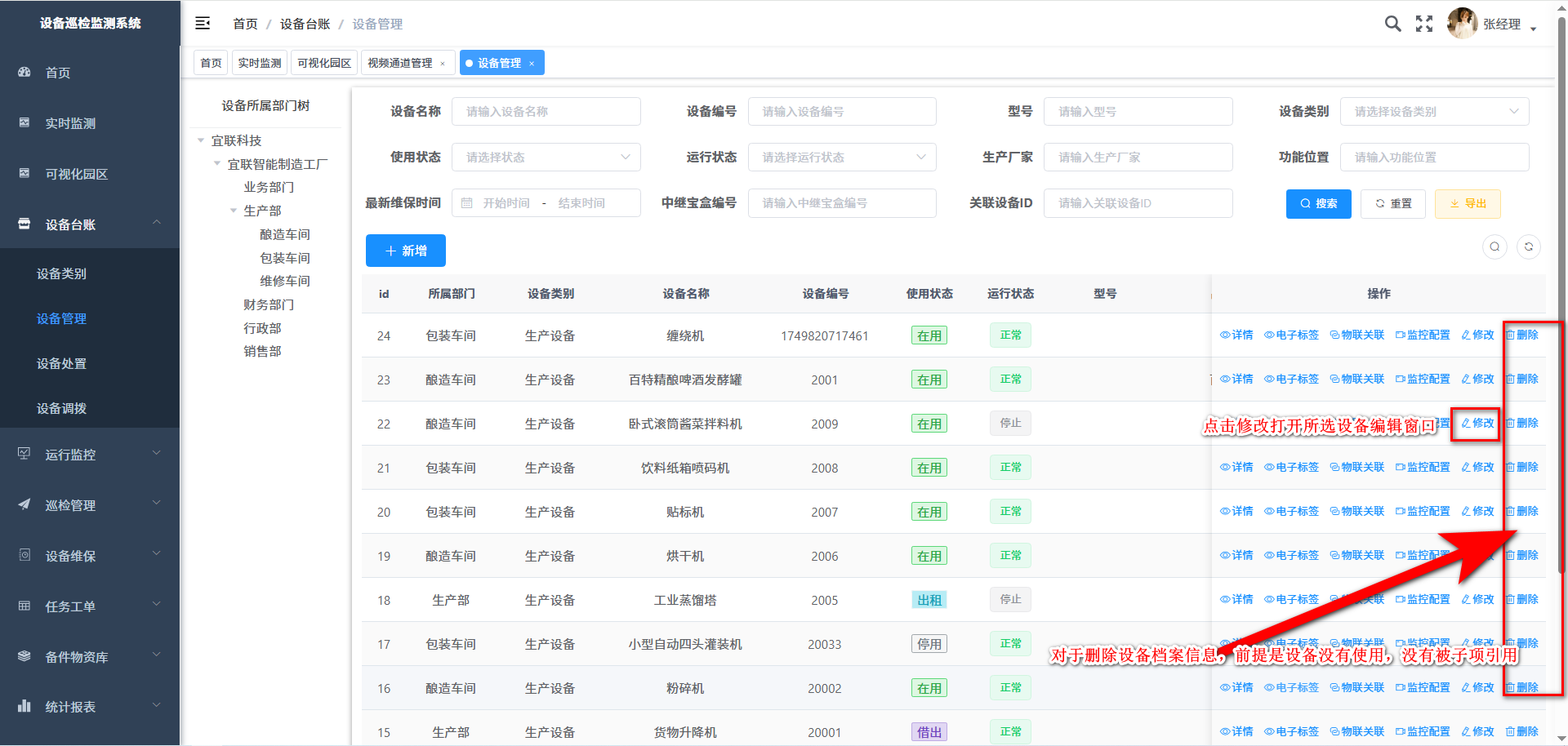Click 张经理 user avatar
The image size is (1568, 746).
[1461, 24]
